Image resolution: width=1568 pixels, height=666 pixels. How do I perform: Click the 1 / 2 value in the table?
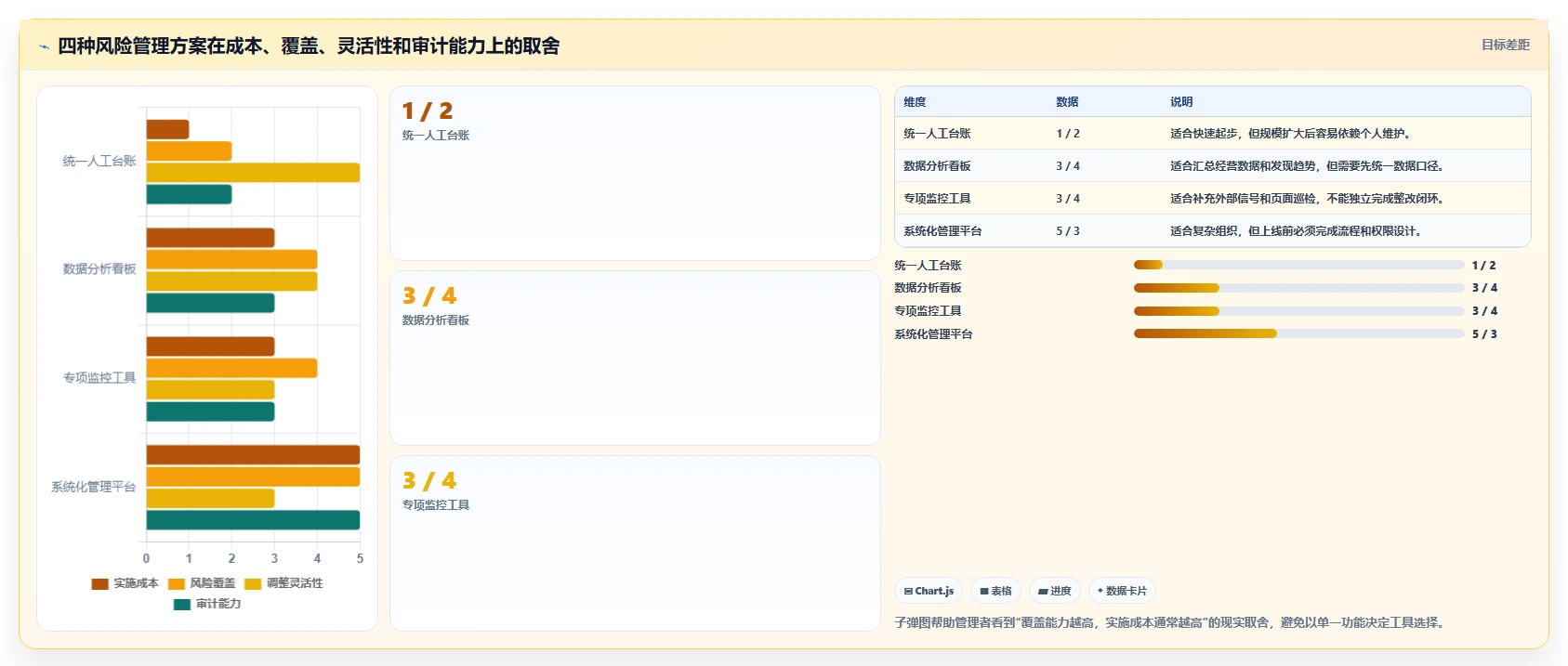pyautogui.click(x=1068, y=134)
